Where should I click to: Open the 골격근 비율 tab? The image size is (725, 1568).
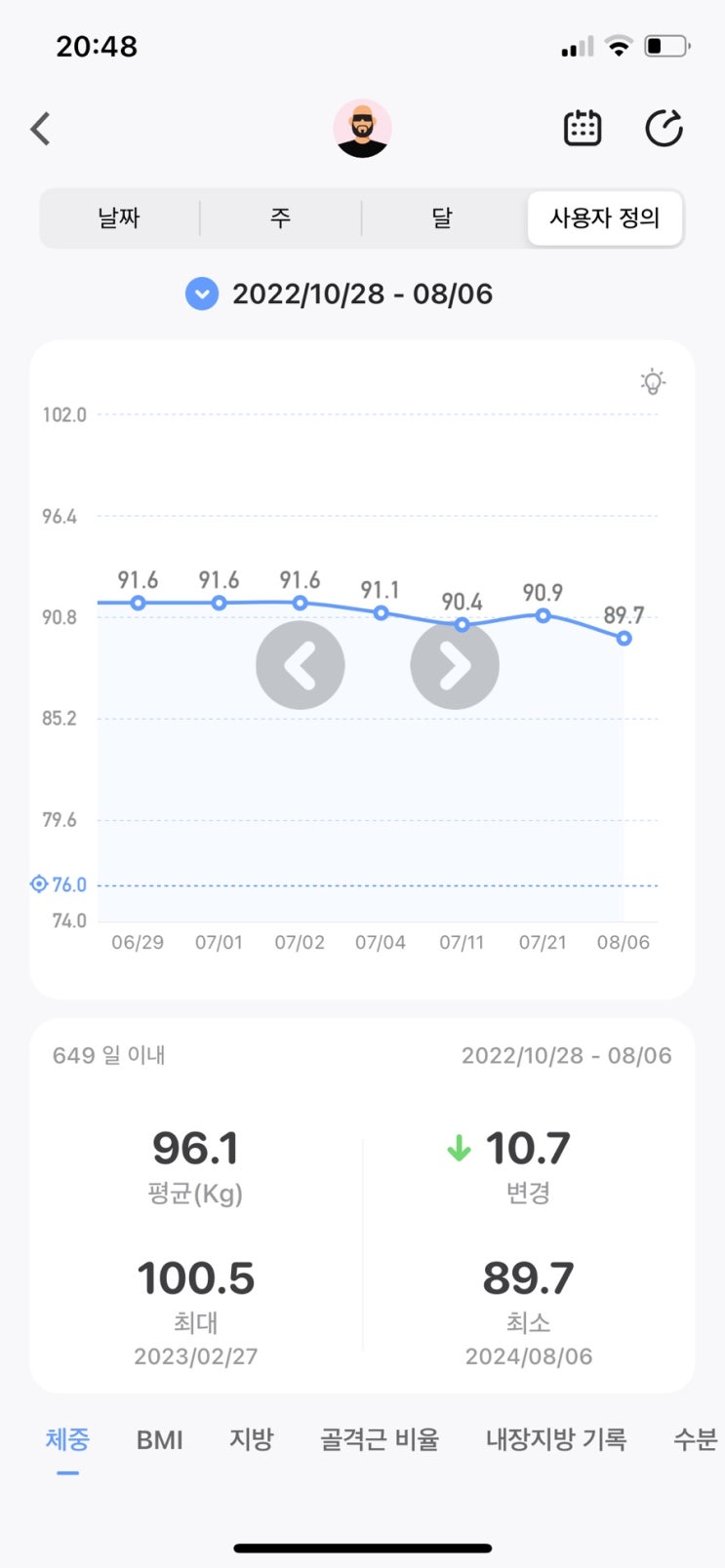point(380,1439)
